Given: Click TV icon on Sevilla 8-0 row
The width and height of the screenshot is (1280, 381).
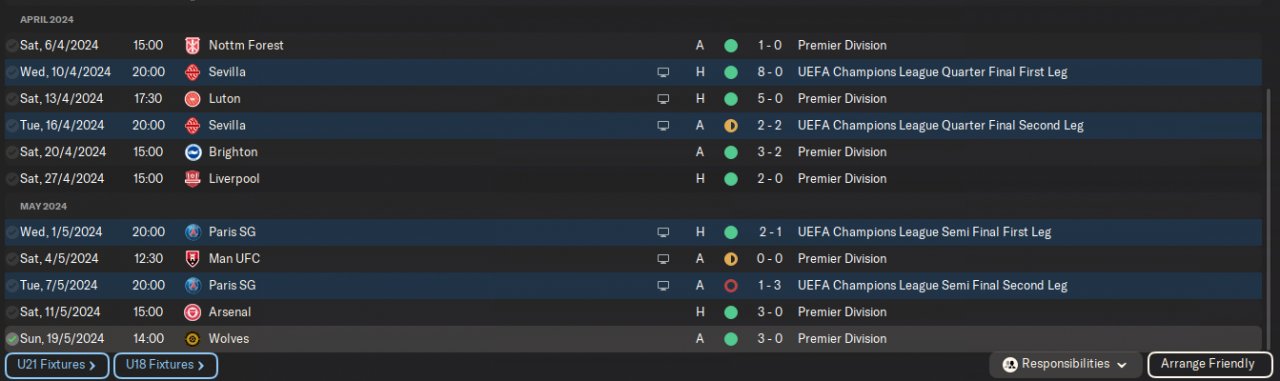Looking at the screenshot, I should tap(662, 72).
